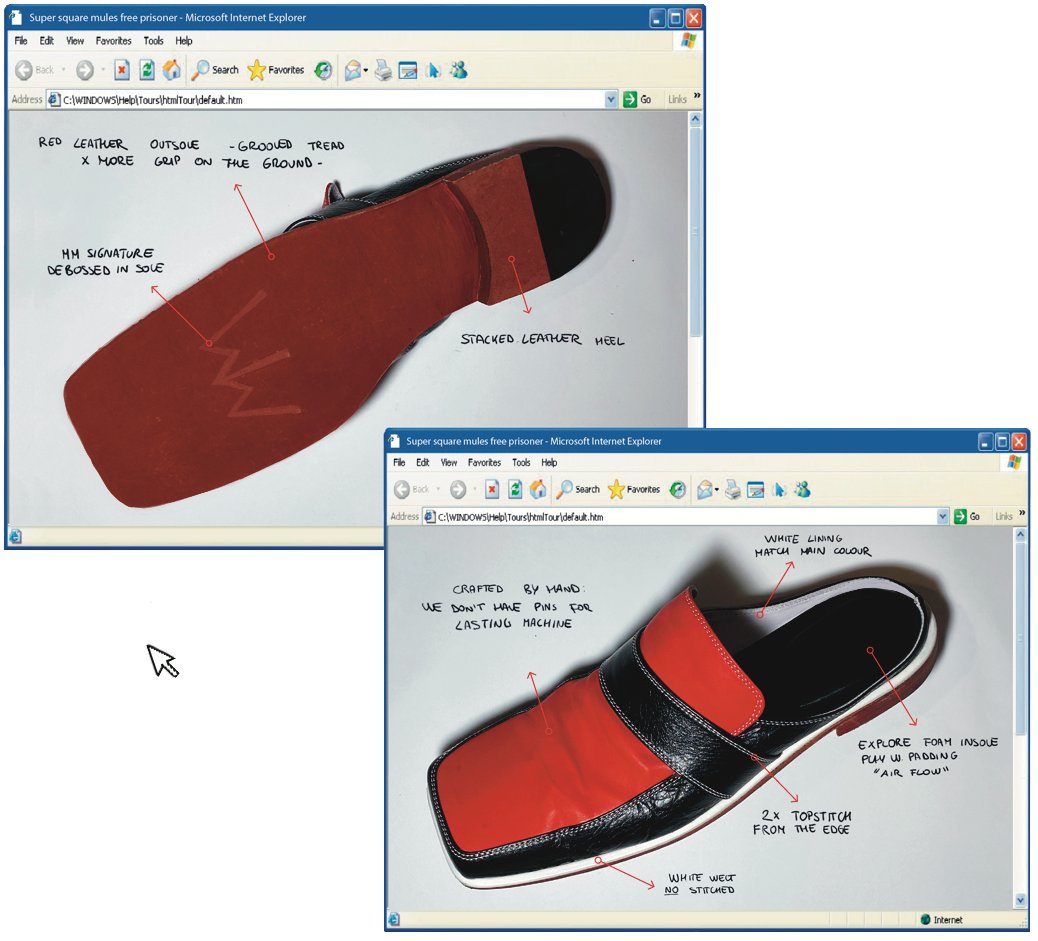Open Search in lower window toolbar
1038x941 pixels.
pos(578,489)
